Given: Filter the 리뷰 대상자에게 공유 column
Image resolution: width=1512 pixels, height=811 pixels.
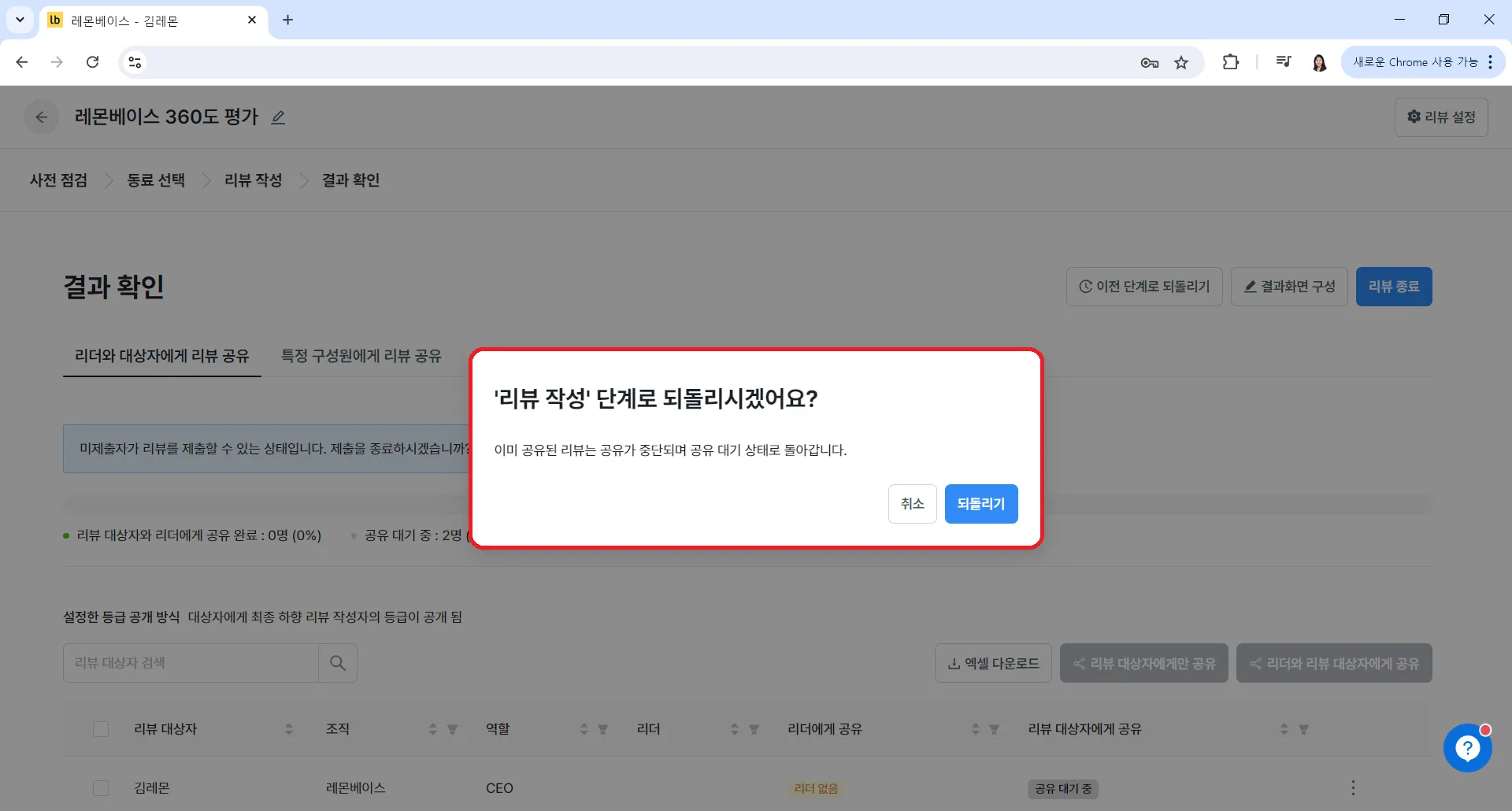Looking at the screenshot, I should tap(1303, 730).
